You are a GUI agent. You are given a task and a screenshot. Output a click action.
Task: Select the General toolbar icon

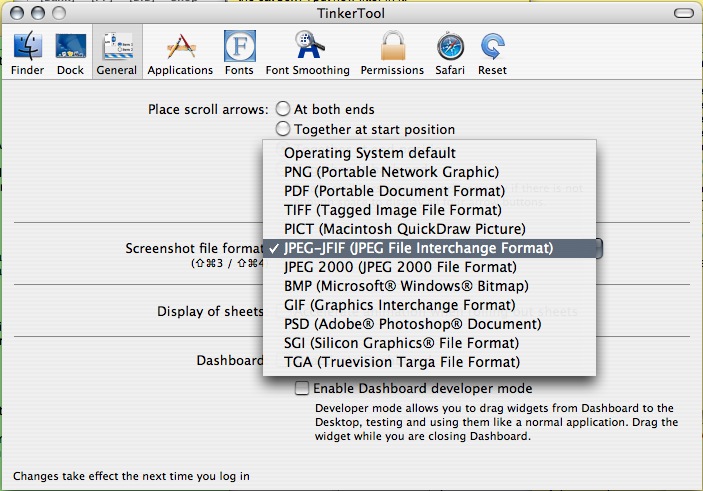click(x=117, y=52)
